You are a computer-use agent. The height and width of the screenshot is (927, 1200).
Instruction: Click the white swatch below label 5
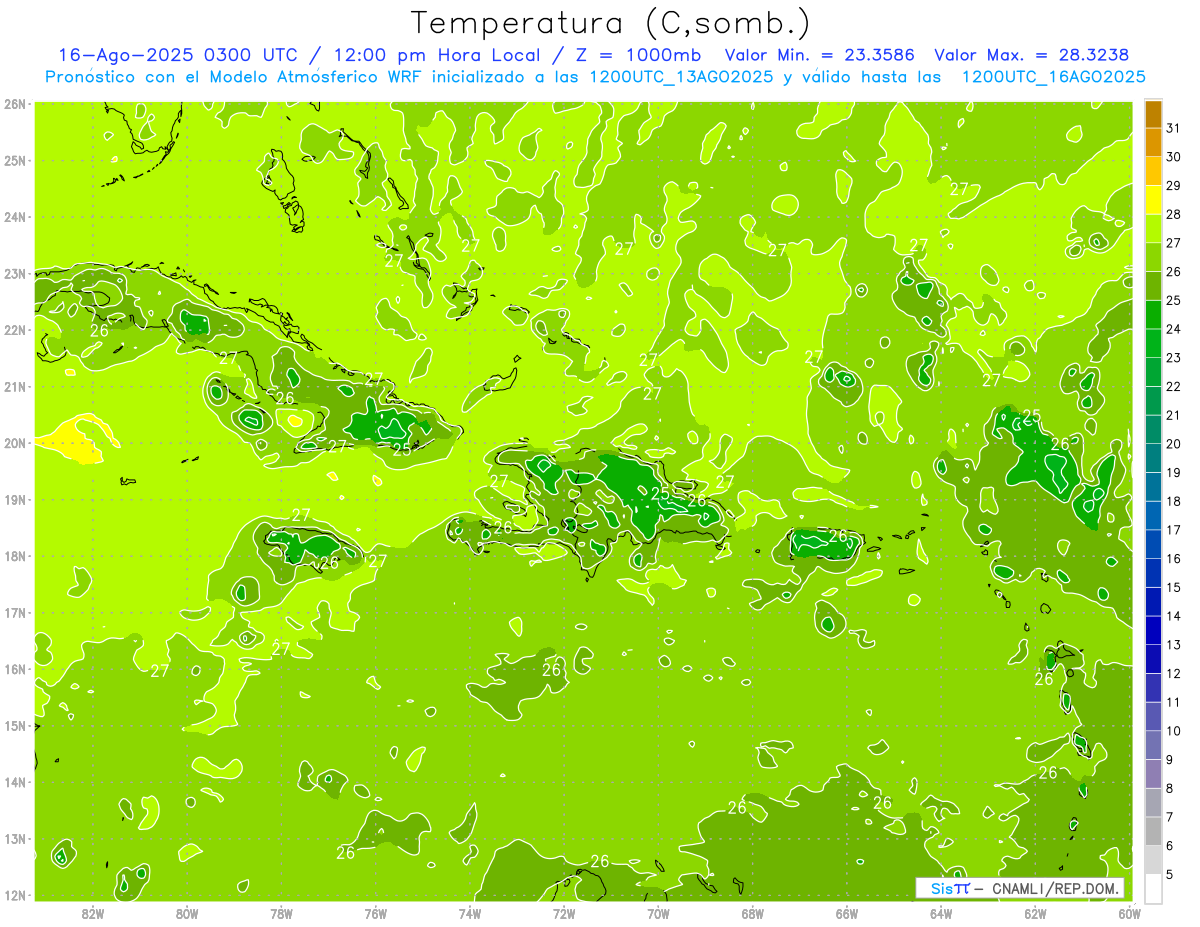click(1153, 889)
